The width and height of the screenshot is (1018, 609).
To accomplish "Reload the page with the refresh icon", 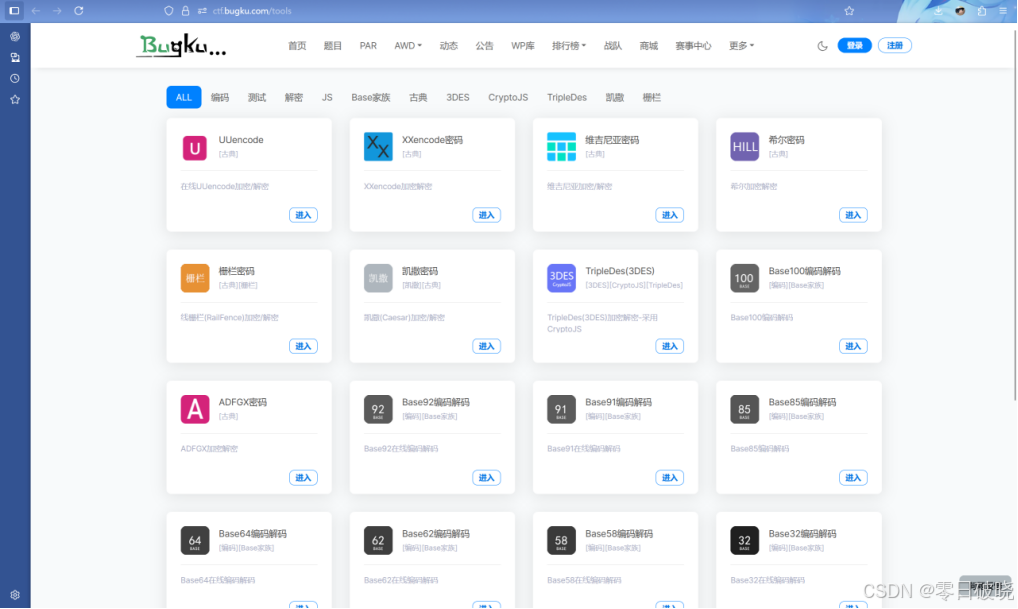I will [x=79, y=10].
